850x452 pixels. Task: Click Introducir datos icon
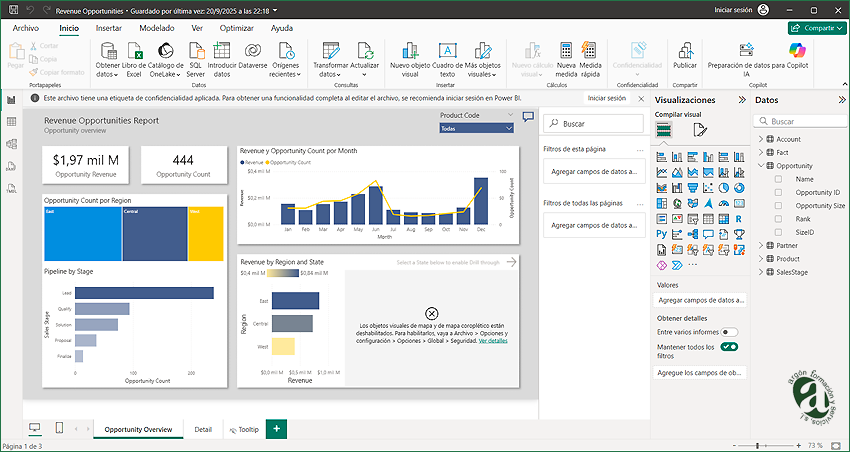pos(222,60)
